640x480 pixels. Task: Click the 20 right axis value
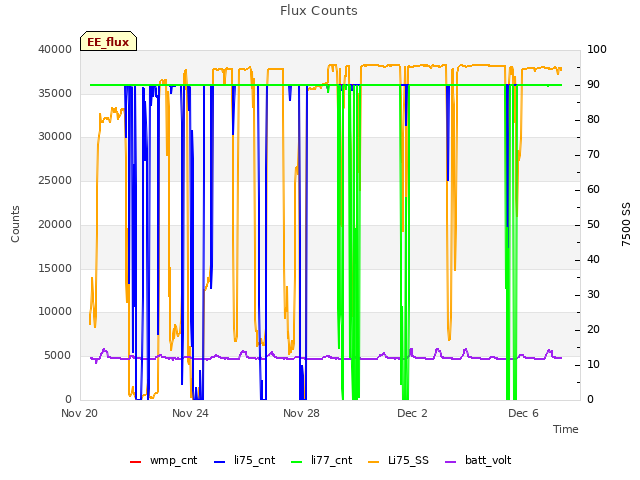coord(593,329)
